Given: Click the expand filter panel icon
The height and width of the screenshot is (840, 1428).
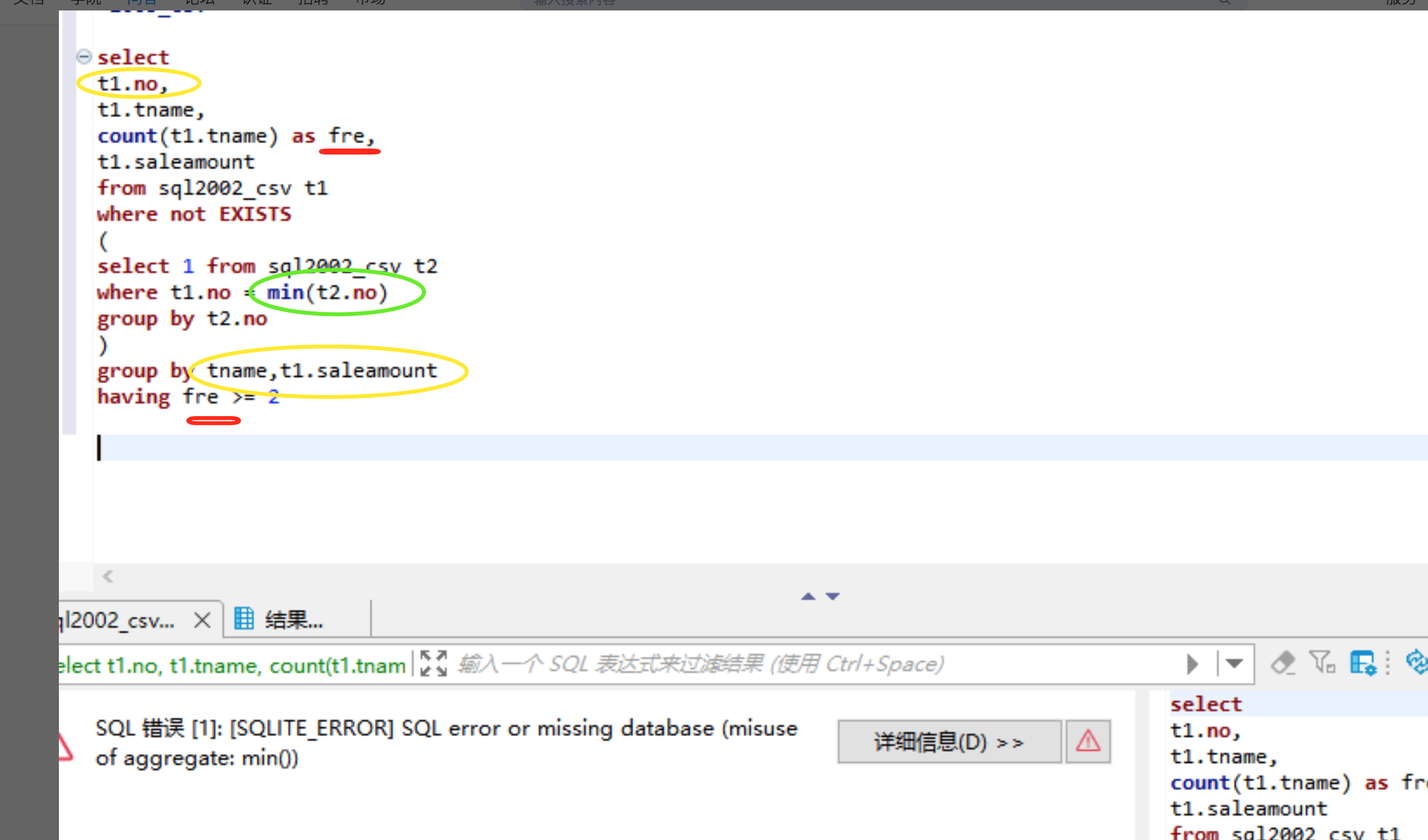Looking at the screenshot, I should [x=433, y=663].
